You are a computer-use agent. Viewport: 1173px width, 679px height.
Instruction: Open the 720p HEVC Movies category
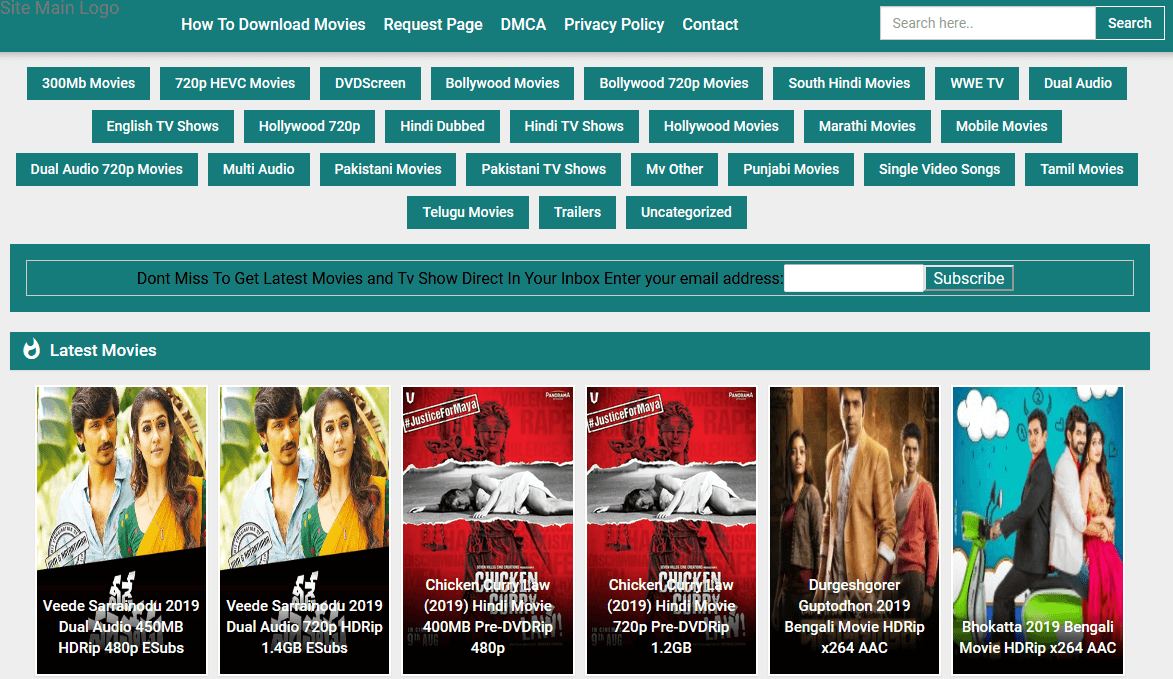click(235, 83)
